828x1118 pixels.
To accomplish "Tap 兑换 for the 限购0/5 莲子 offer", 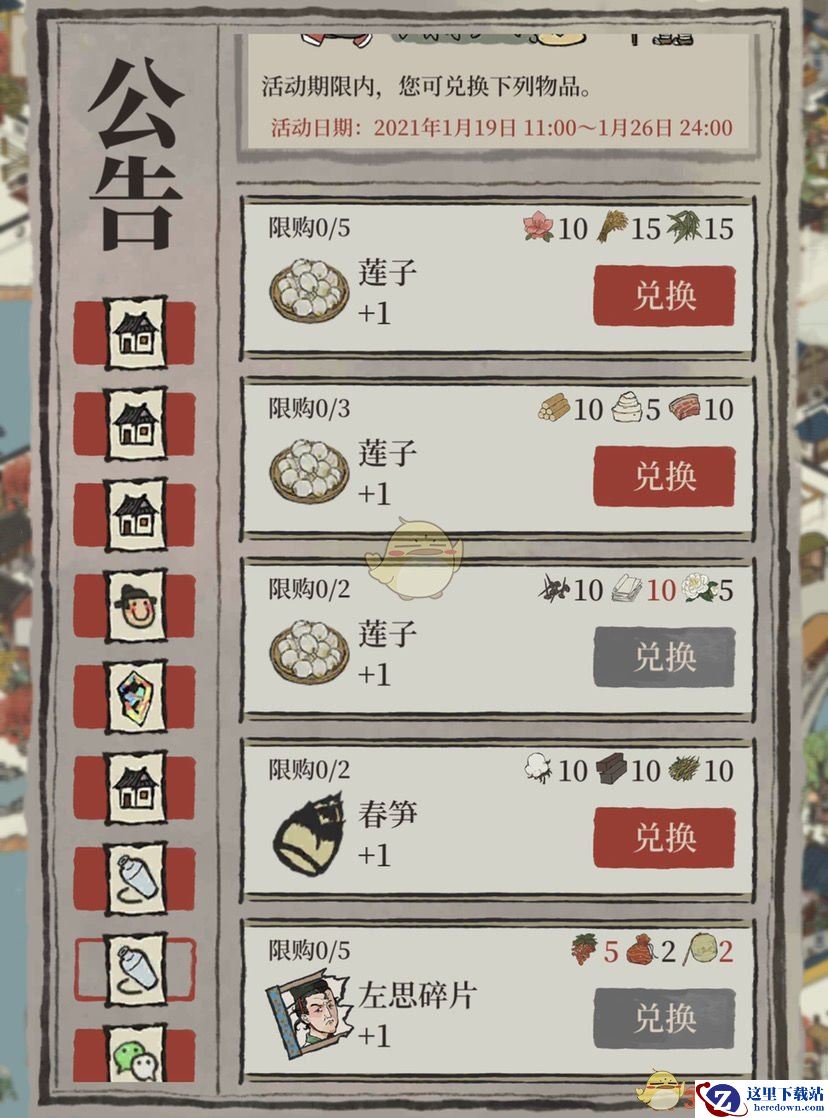I will coord(664,295).
